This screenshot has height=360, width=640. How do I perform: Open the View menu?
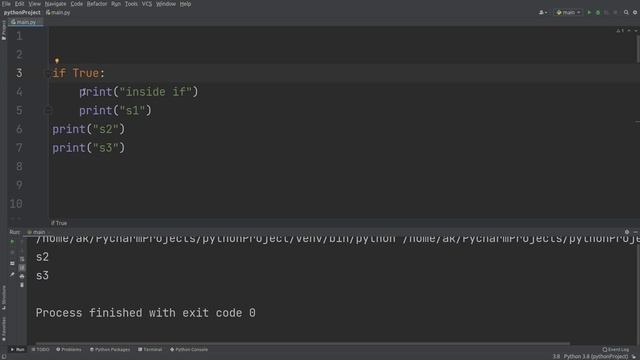[34, 4]
